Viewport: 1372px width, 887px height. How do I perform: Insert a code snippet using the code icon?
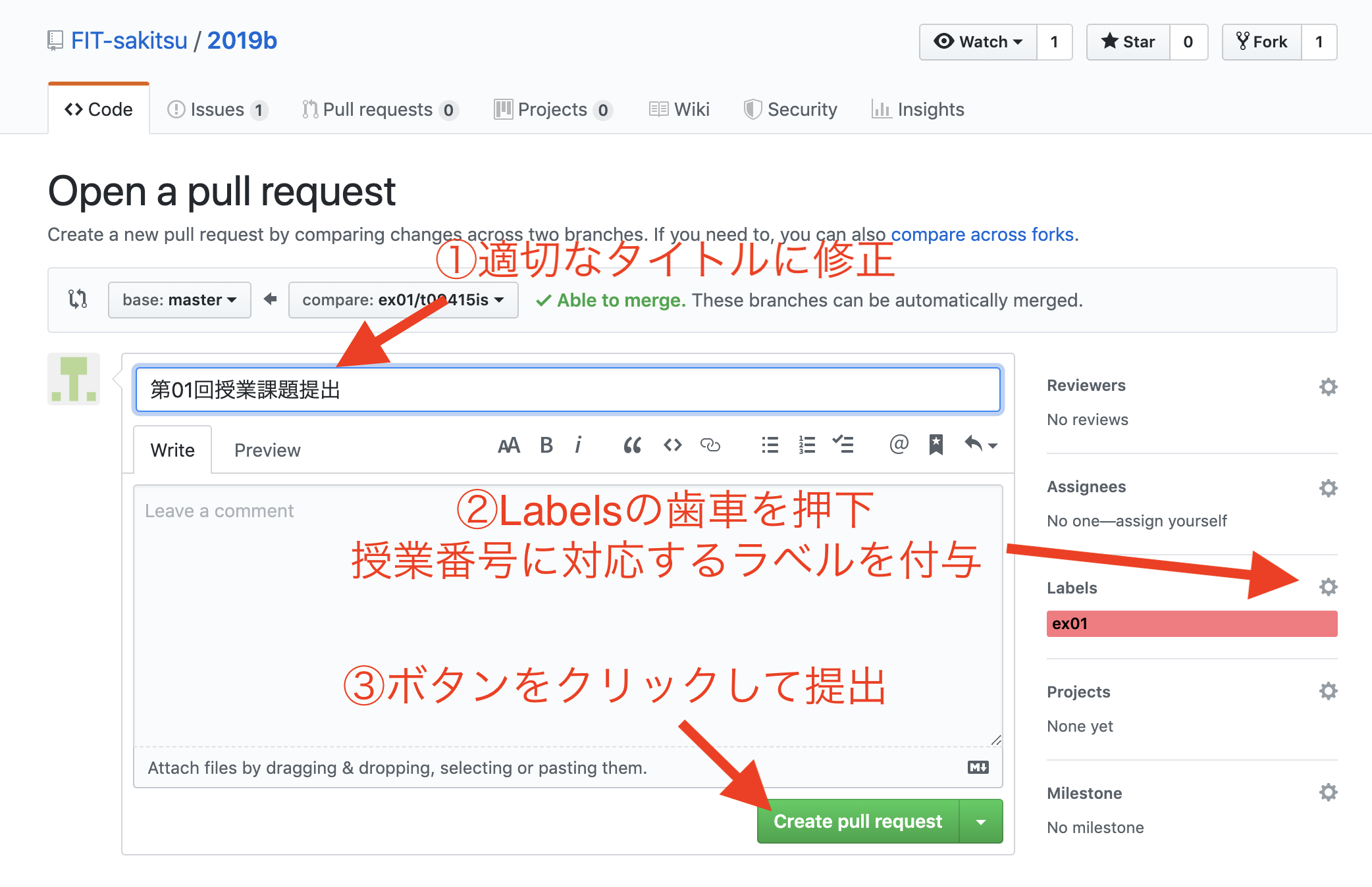tap(672, 445)
